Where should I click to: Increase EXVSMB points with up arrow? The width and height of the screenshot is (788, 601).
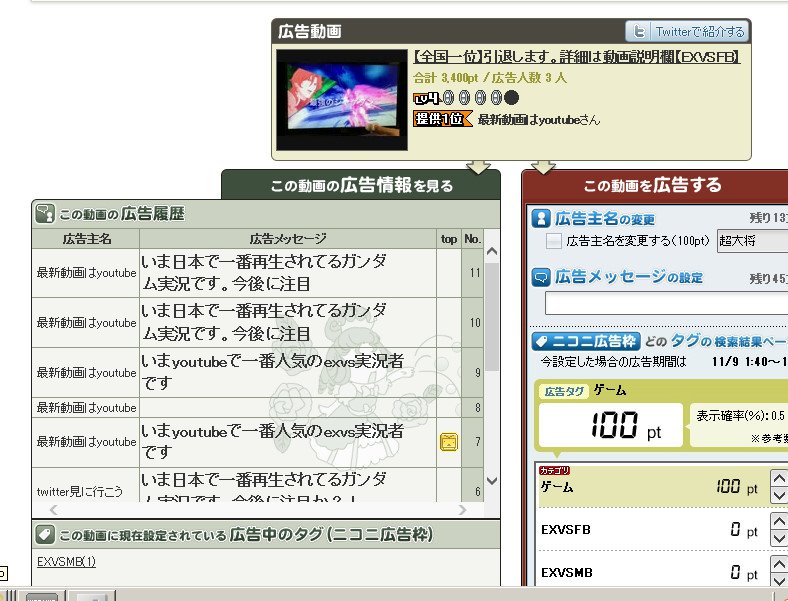pyautogui.click(x=779, y=565)
